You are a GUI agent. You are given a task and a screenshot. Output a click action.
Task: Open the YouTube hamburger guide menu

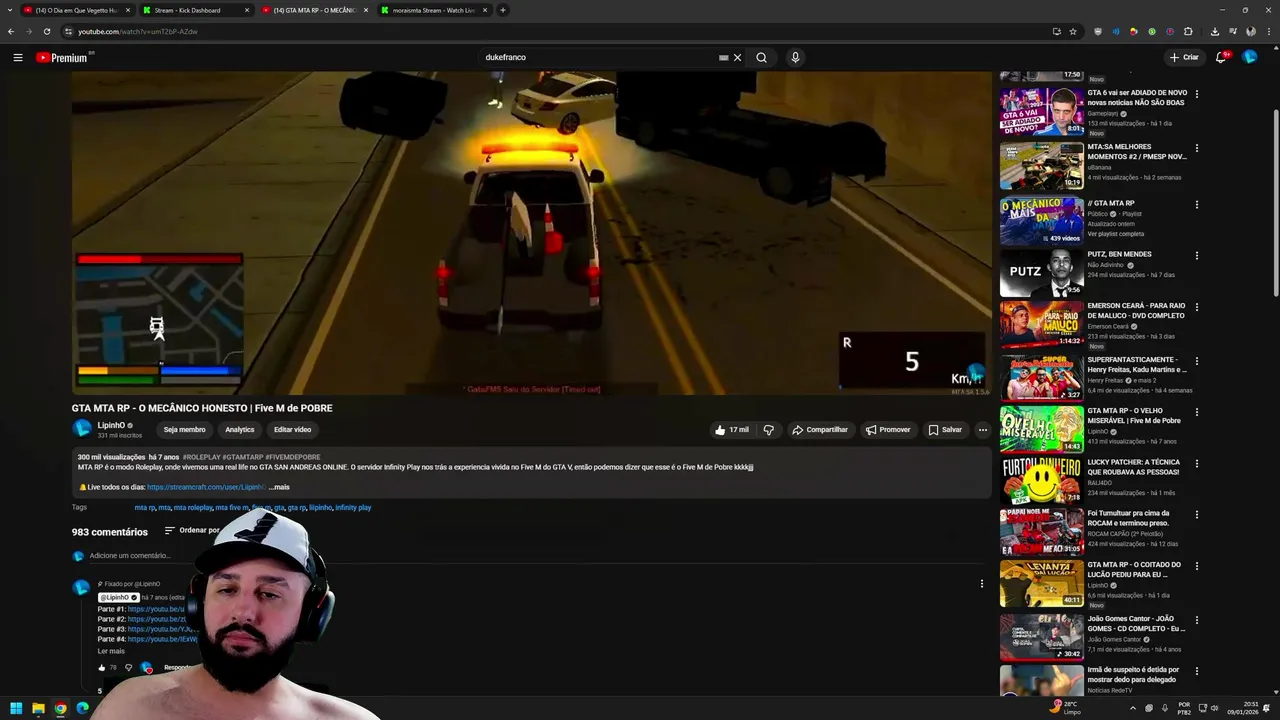tap(17, 57)
